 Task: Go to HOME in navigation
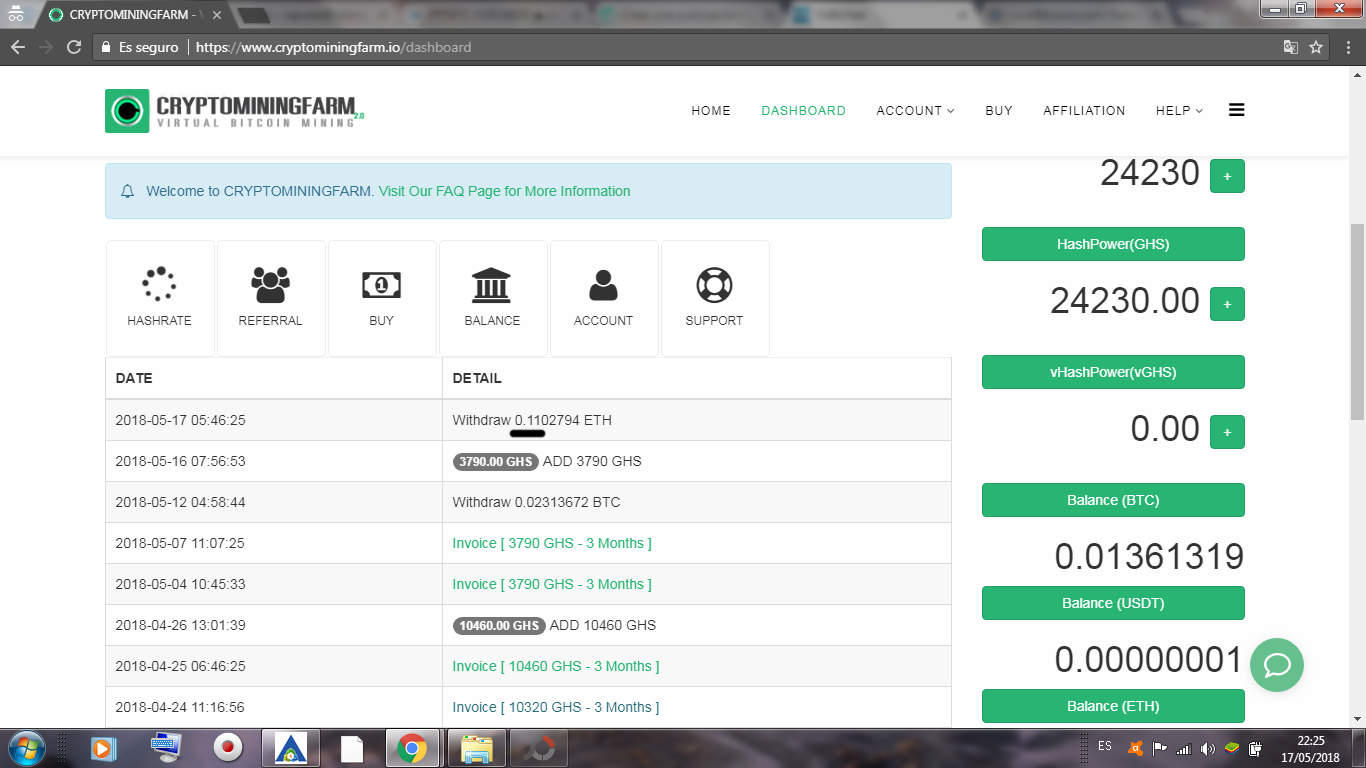711,111
